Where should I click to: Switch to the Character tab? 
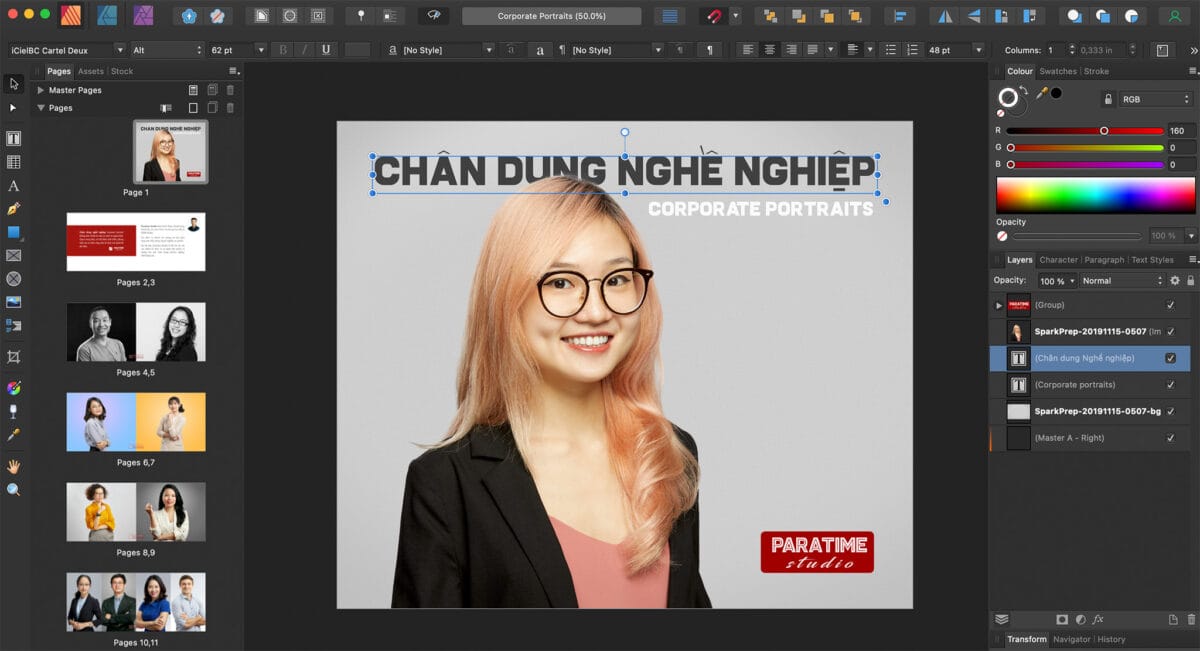click(x=1058, y=260)
